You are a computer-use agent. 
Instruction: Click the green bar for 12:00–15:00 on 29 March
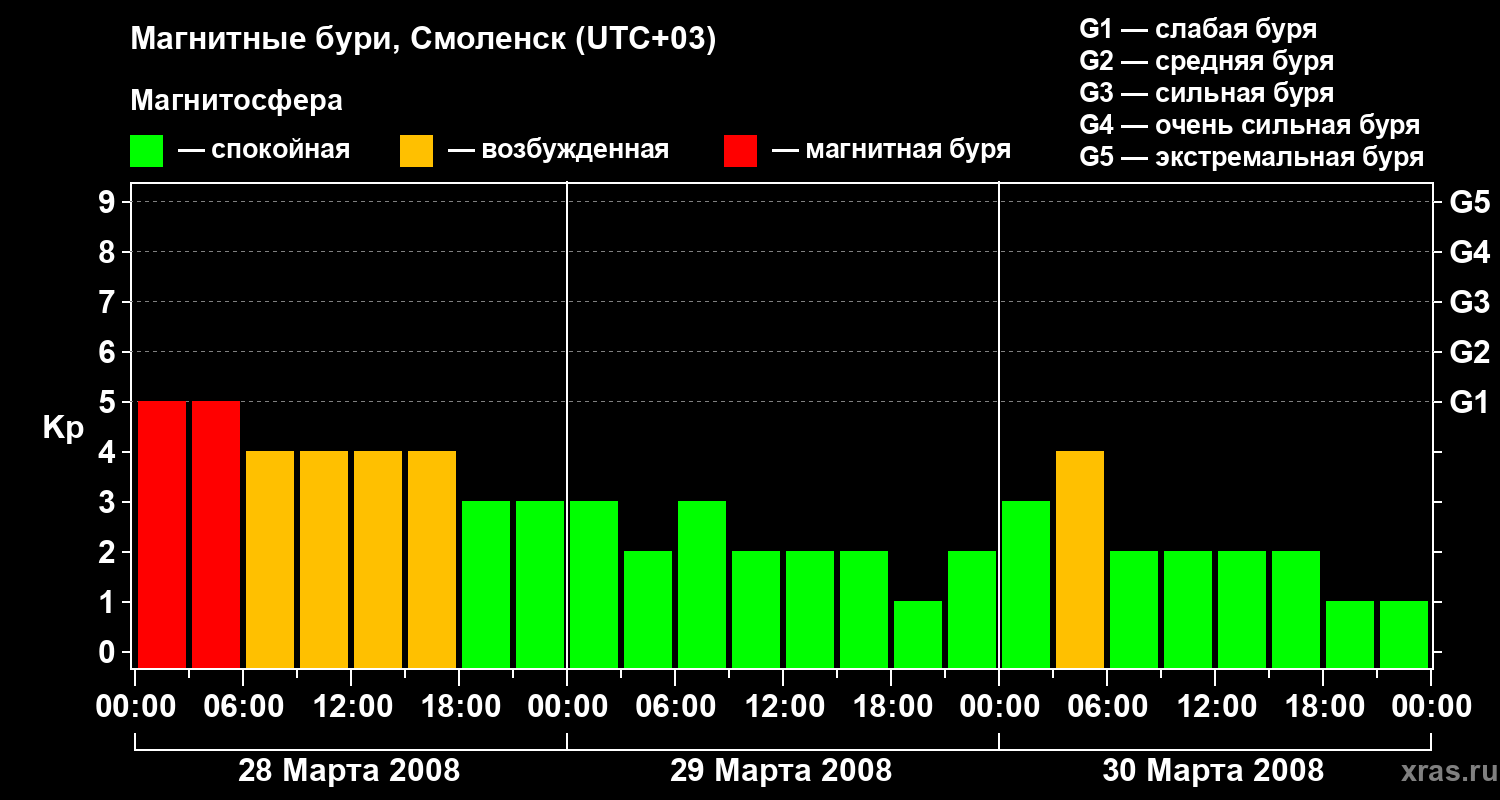coord(810,609)
